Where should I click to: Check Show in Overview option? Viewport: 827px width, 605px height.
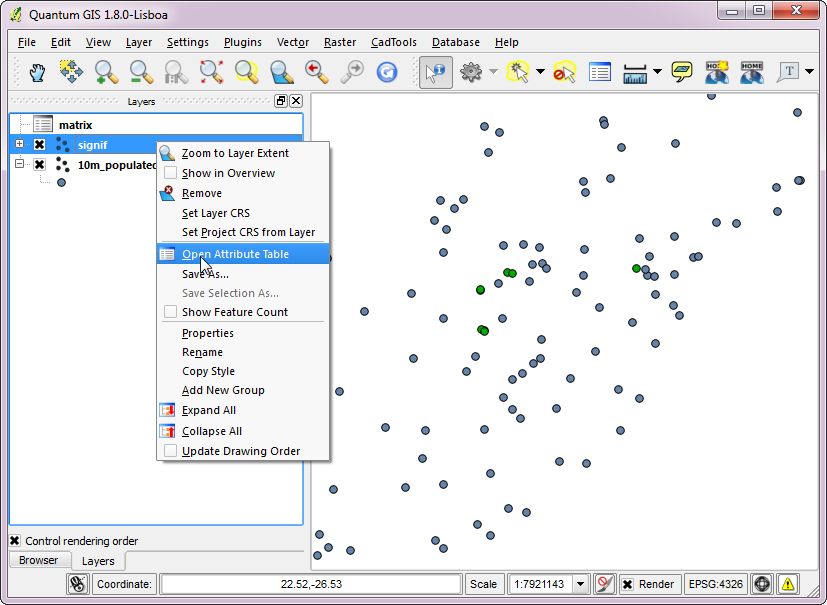point(170,173)
